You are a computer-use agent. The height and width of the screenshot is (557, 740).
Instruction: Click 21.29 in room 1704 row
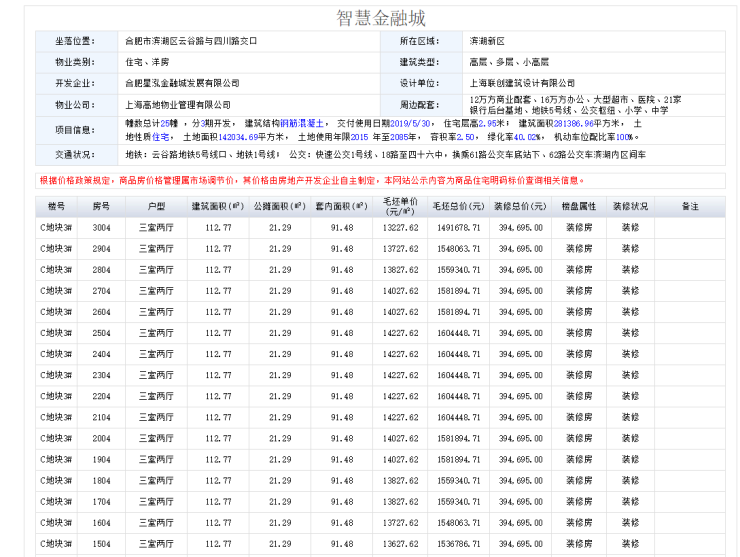pyautogui.click(x=280, y=502)
